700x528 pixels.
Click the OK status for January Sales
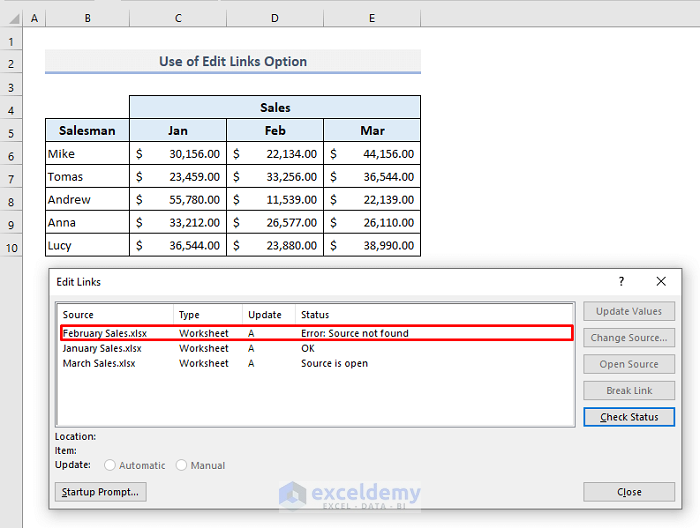(308, 348)
